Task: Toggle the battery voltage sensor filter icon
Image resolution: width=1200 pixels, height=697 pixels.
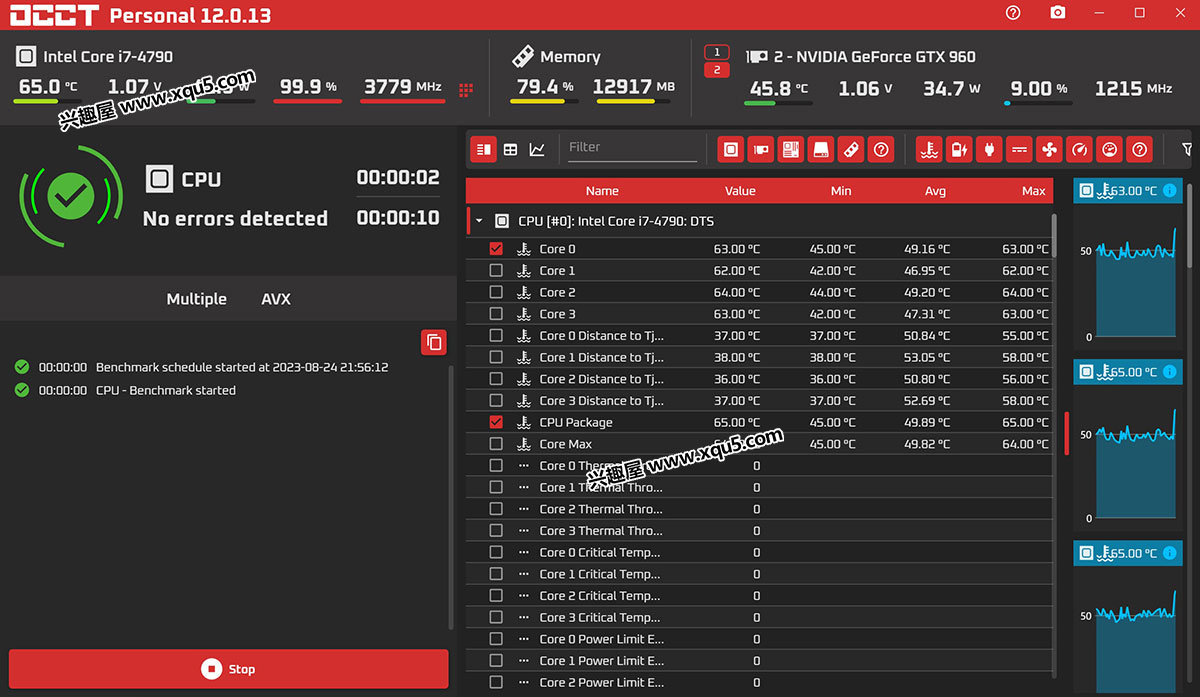Action: (959, 149)
